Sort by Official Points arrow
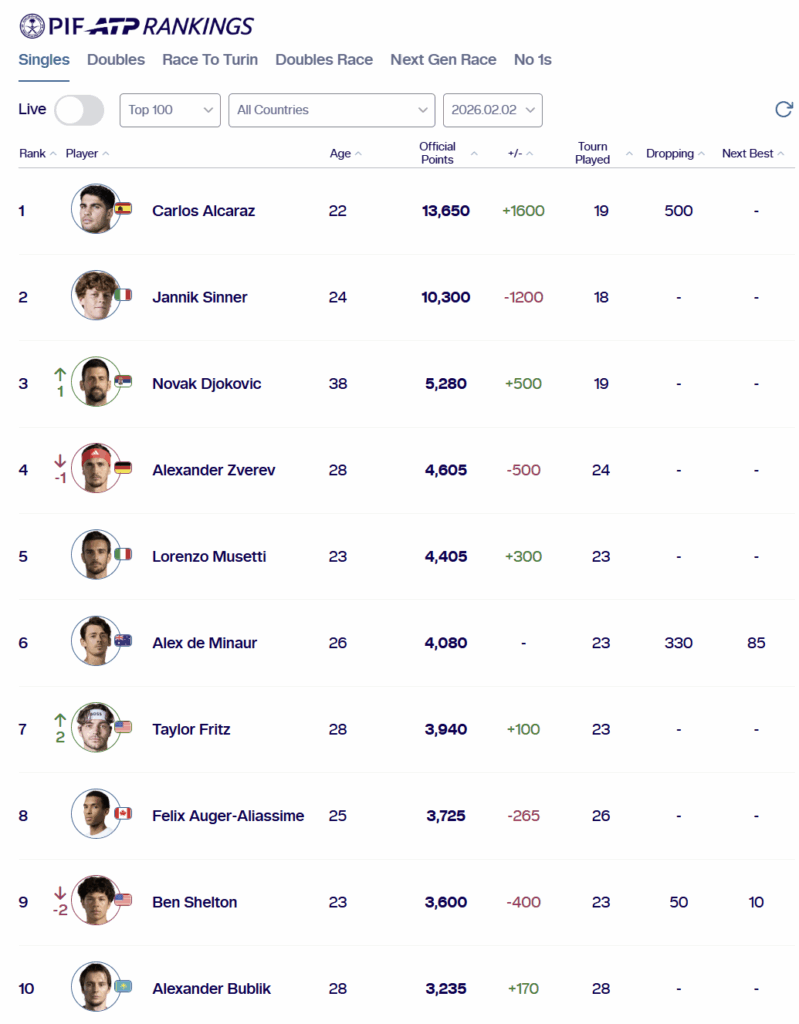Viewport: 799px width, 1024px height. (x=474, y=154)
